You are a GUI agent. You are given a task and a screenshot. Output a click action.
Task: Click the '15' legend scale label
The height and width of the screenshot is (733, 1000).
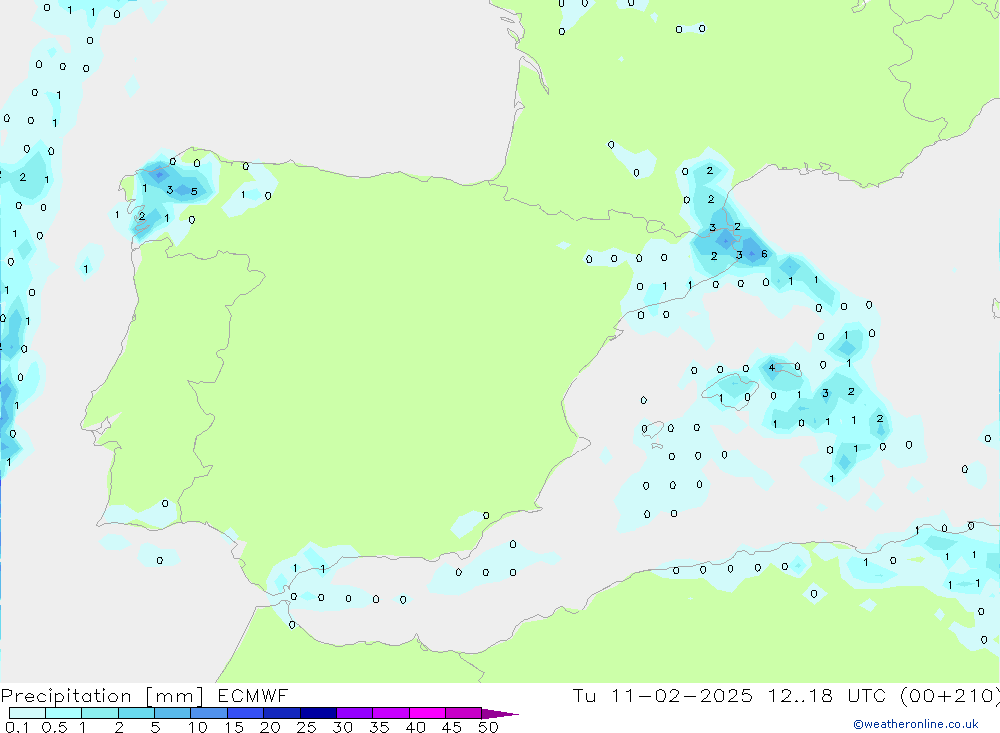click(x=233, y=727)
